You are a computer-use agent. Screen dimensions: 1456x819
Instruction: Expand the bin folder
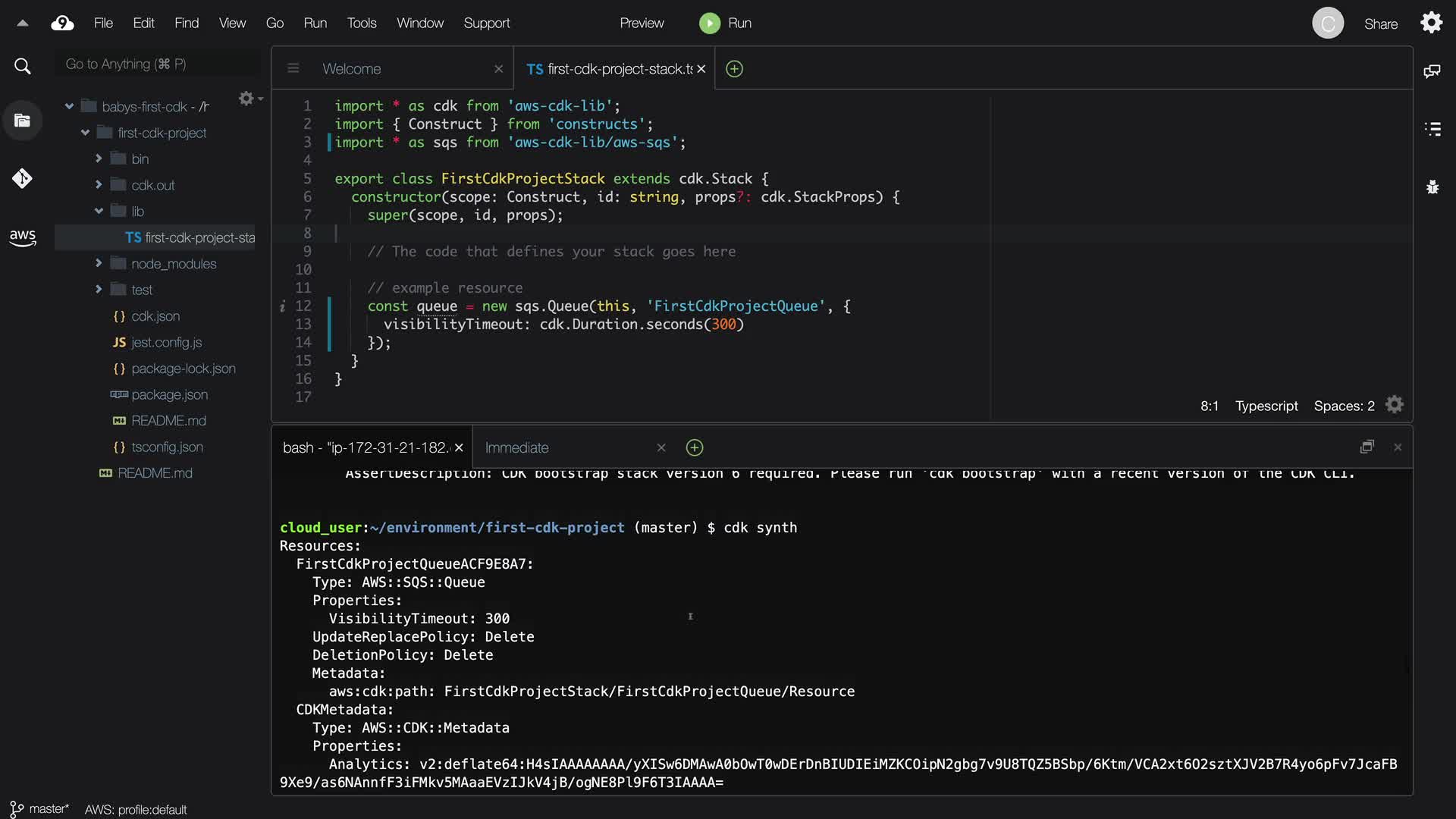click(x=99, y=158)
